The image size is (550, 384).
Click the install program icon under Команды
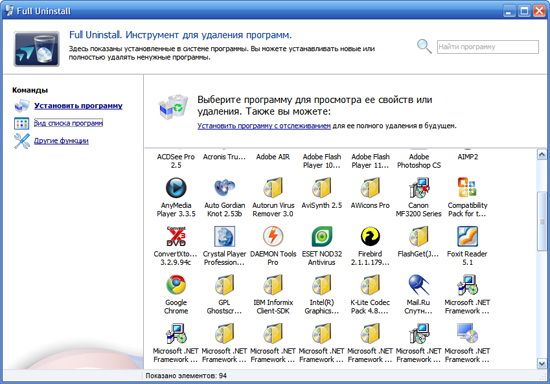click(22, 106)
